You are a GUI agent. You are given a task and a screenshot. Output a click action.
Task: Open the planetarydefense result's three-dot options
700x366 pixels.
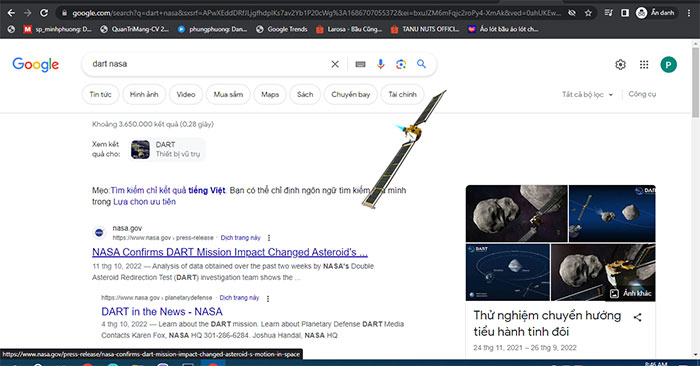pos(268,298)
